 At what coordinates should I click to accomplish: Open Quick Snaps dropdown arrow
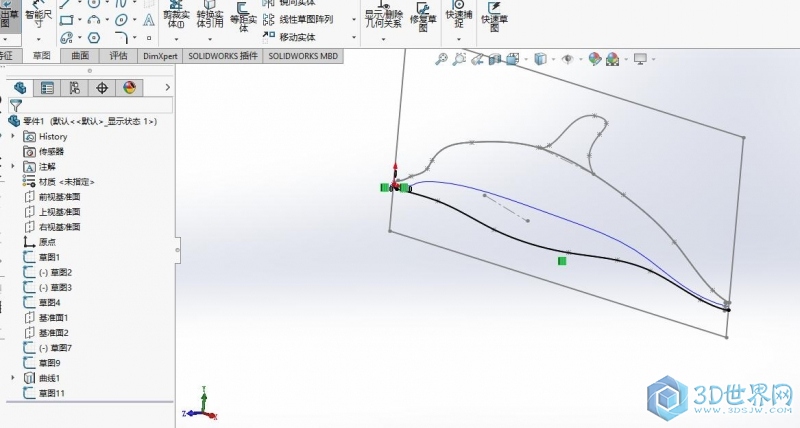[458, 39]
